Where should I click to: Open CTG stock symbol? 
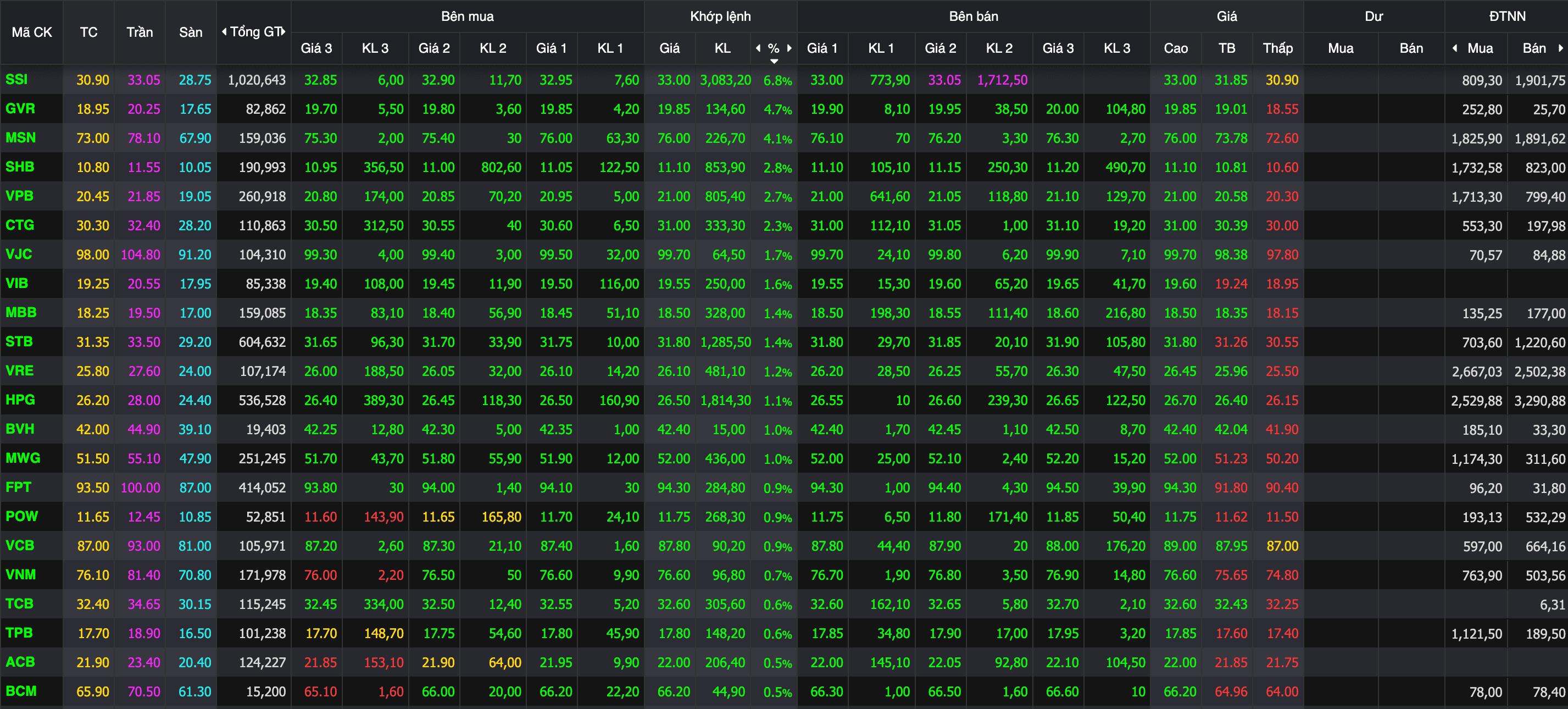pos(19,225)
